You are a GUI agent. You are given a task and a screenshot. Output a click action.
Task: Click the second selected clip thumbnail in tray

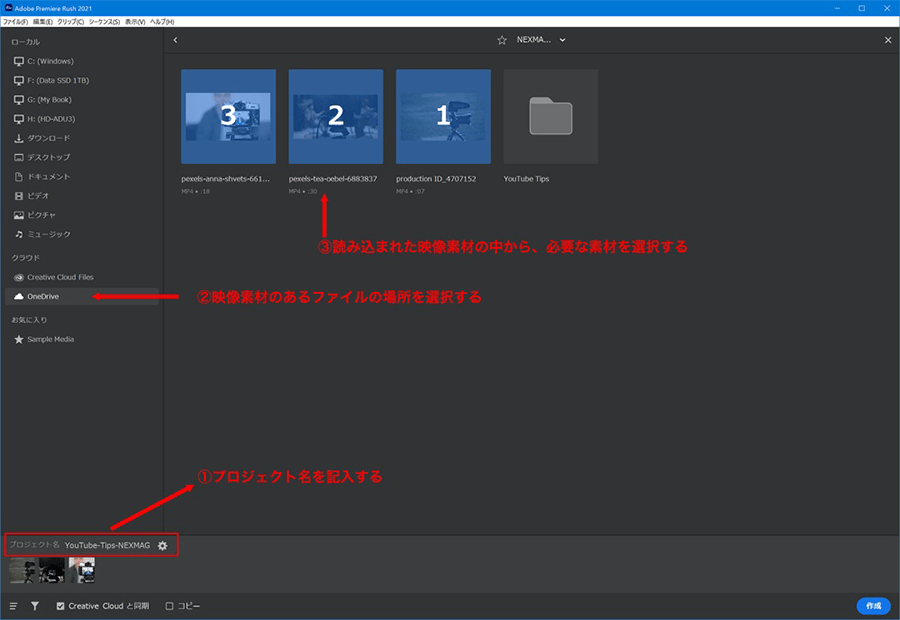[x=52, y=571]
